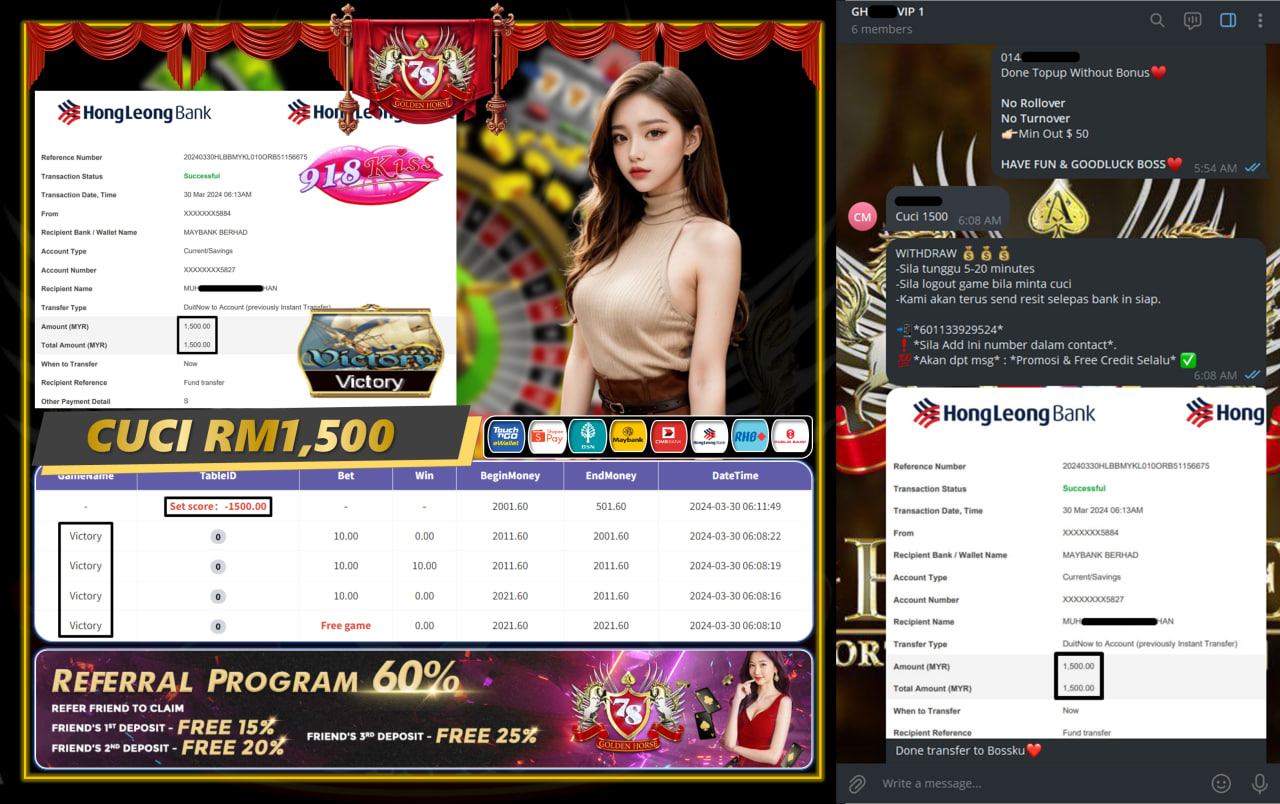The width and height of the screenshot is (1280, 804).
Task: Open search in the Telegram chat header
Action: (x=1157, y=20)
